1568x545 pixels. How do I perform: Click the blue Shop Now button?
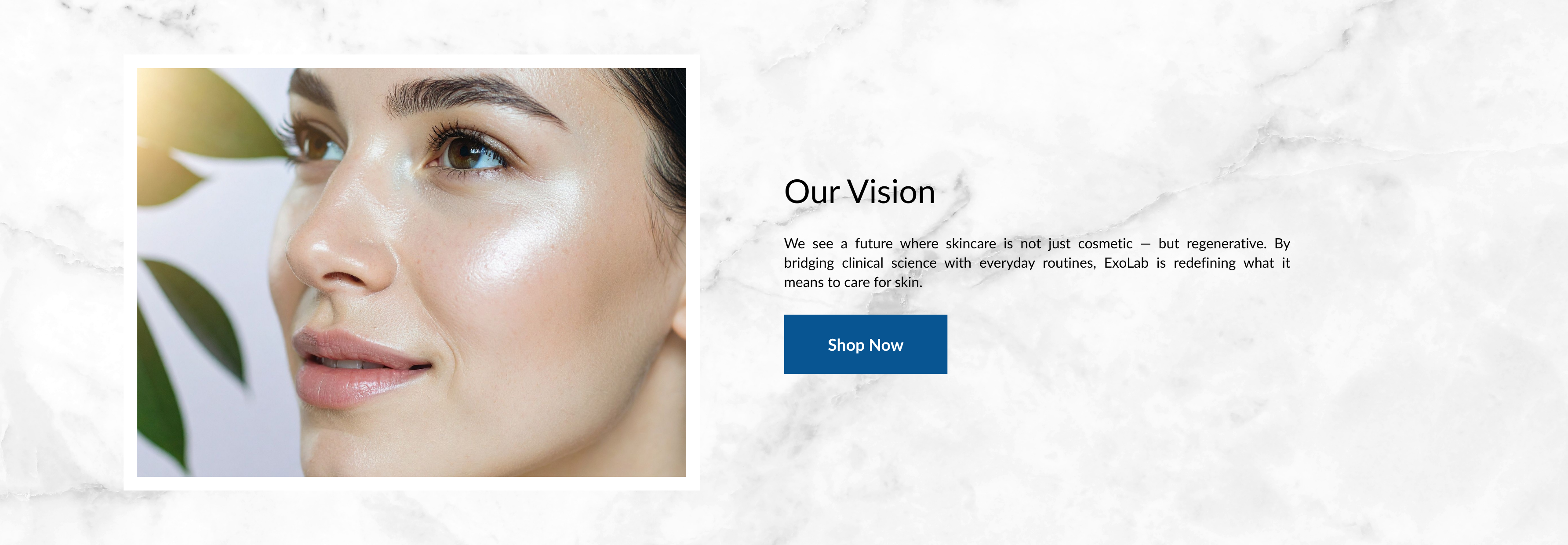[865, 344]
